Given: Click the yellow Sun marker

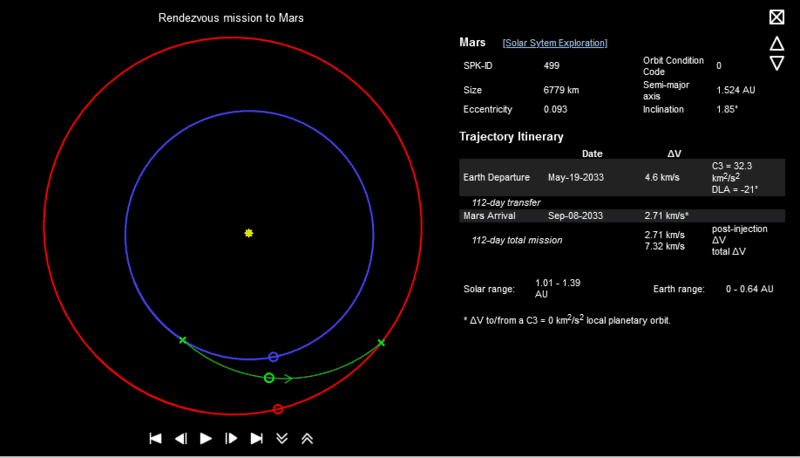Looking at the screenshot, I should point(248,233).
